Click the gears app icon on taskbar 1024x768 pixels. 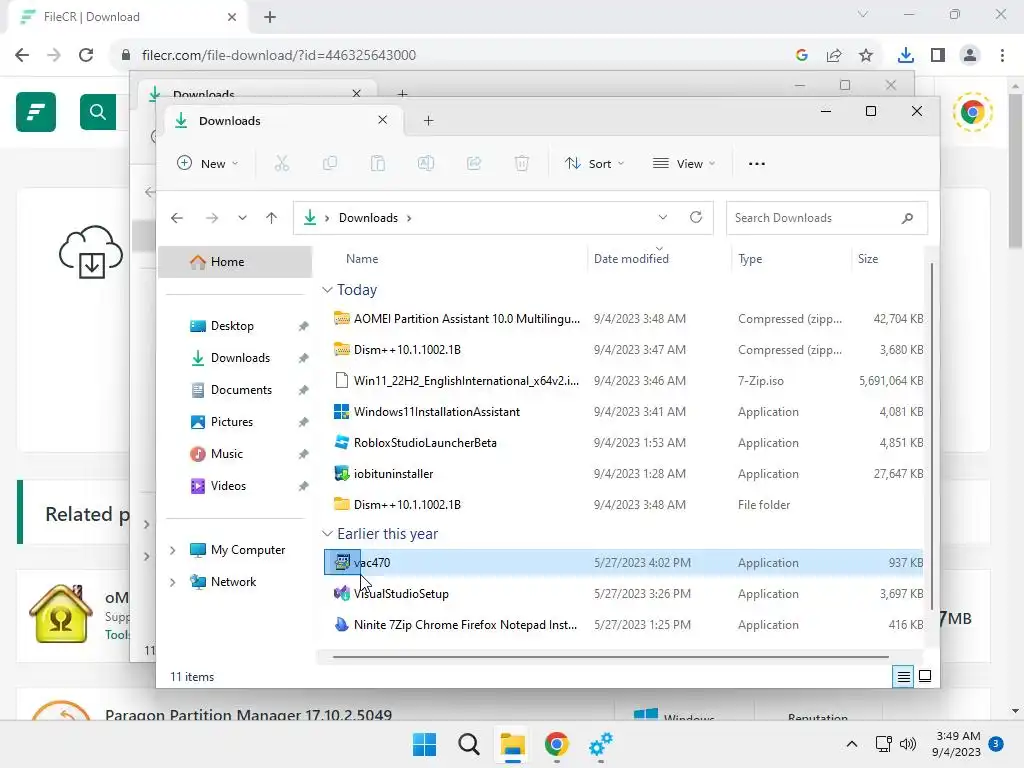point(601,744)
